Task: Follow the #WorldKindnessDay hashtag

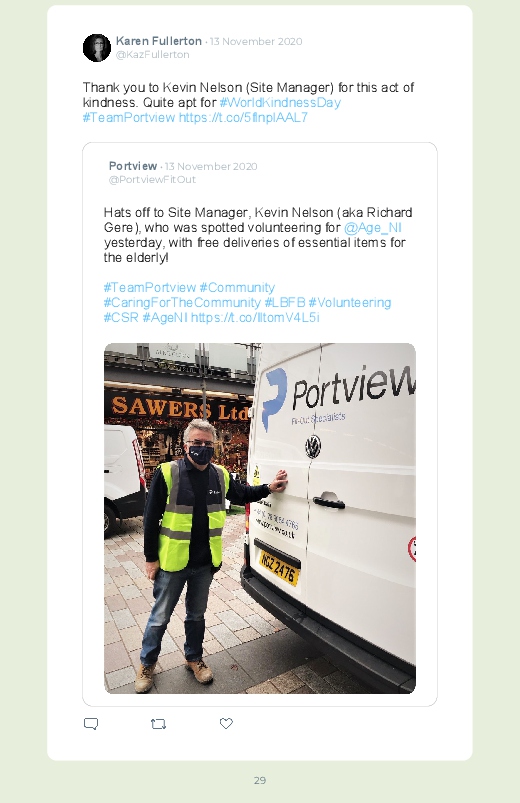Action: click(x=280, y=102)
